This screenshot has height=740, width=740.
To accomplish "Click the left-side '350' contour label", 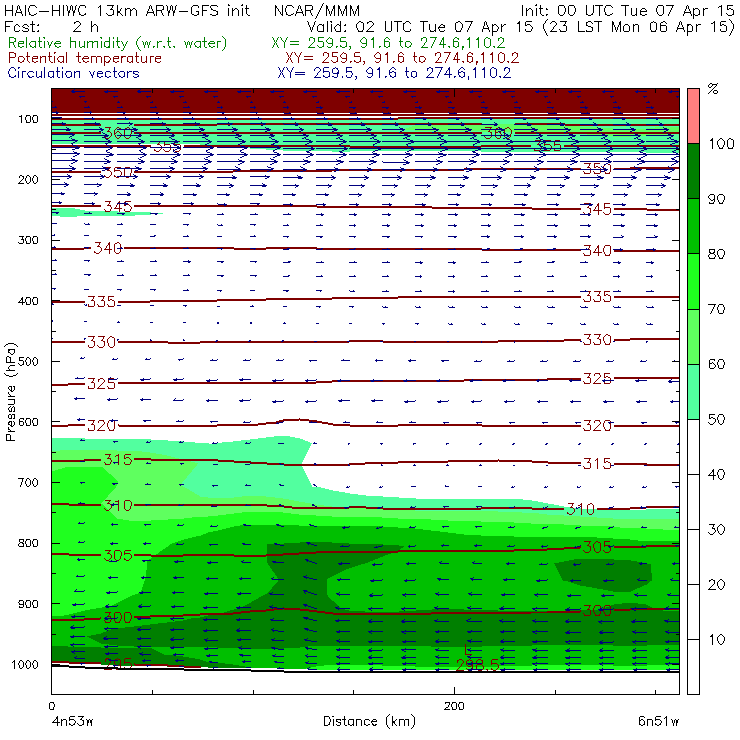I will [x=118, y=172].
